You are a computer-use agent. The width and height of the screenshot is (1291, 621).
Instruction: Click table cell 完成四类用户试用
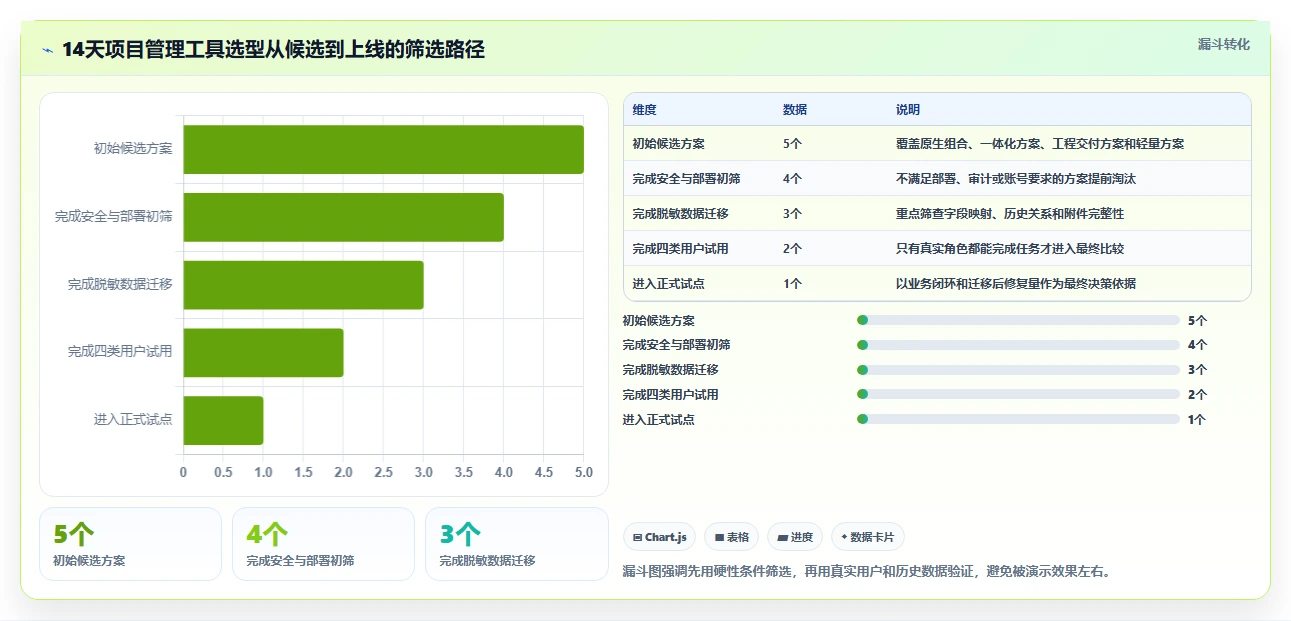coord(680,249)
